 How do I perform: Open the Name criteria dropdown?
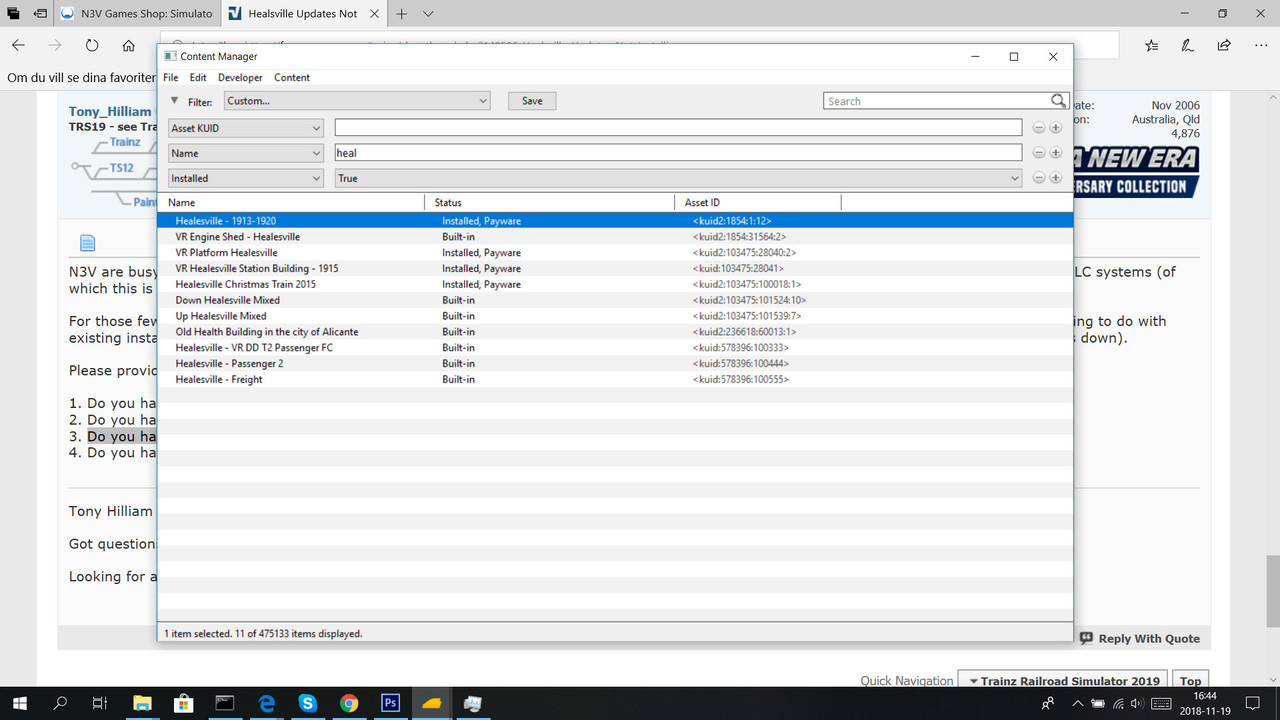pyautogui.click(x=245, y=153)
